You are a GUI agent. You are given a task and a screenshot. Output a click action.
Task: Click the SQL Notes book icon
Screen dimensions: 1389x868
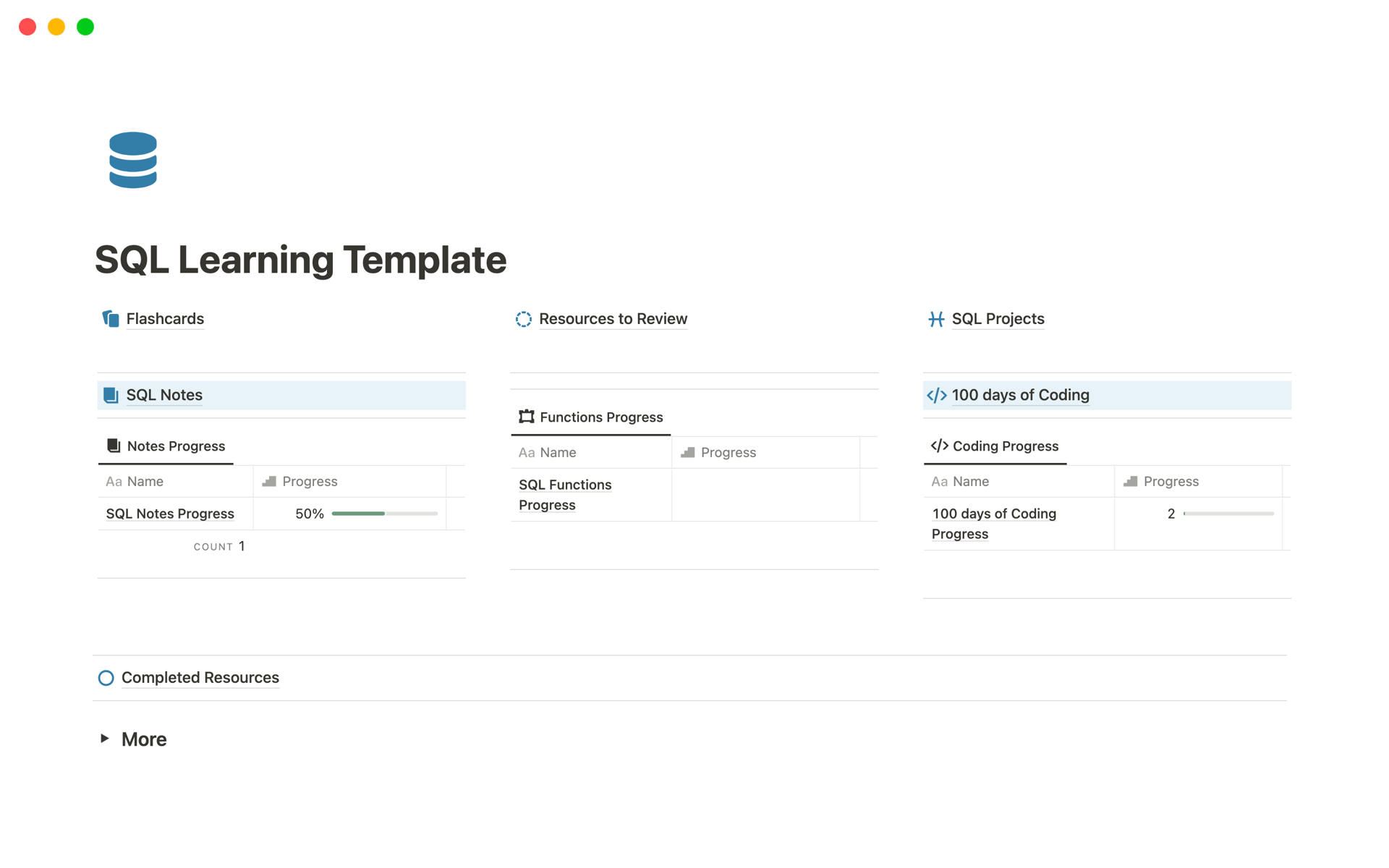tap(111, 395)
